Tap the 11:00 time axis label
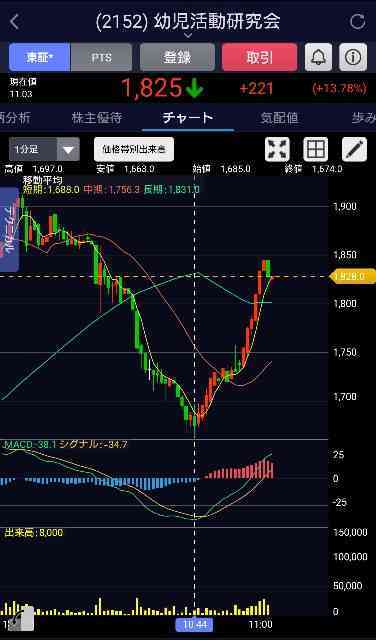376x640 pixels. (x=261, y=624)
